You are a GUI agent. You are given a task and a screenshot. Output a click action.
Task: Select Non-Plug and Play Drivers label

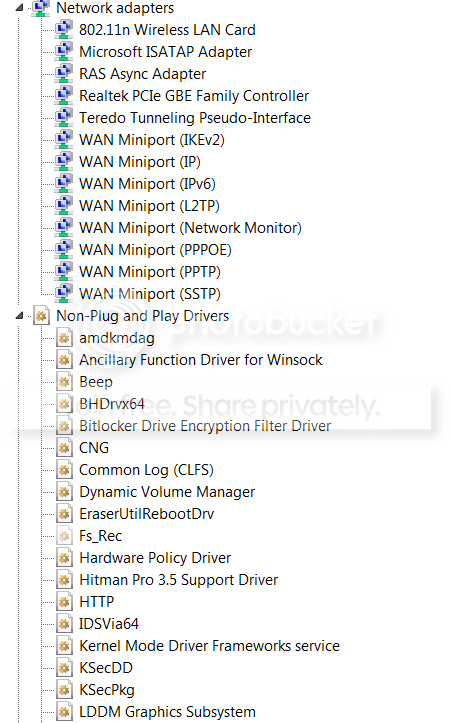(143, 316)
